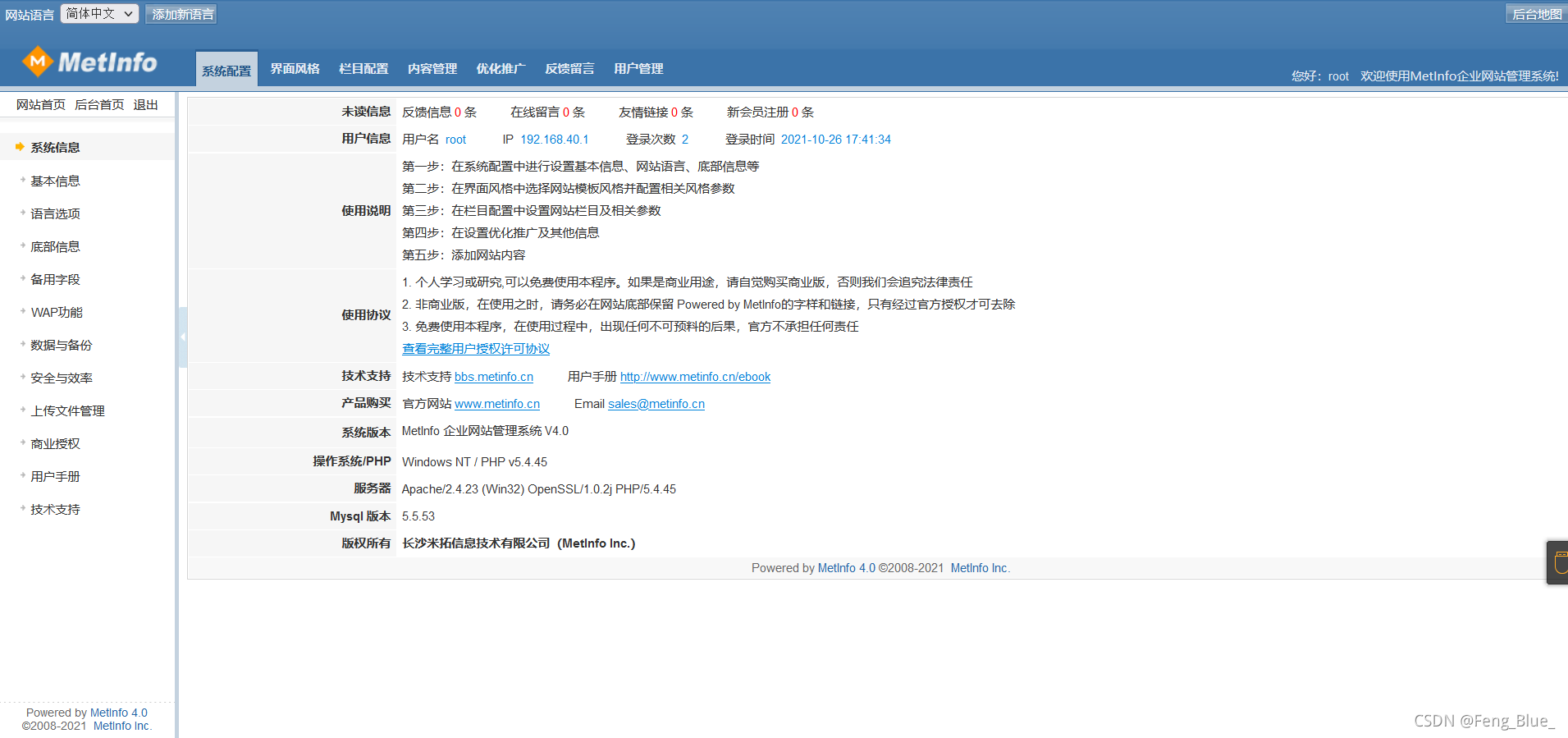Click MetInfo 4.0 link in main footer
The height and width of the screenshot is (738, 1568).
(847, 568)
